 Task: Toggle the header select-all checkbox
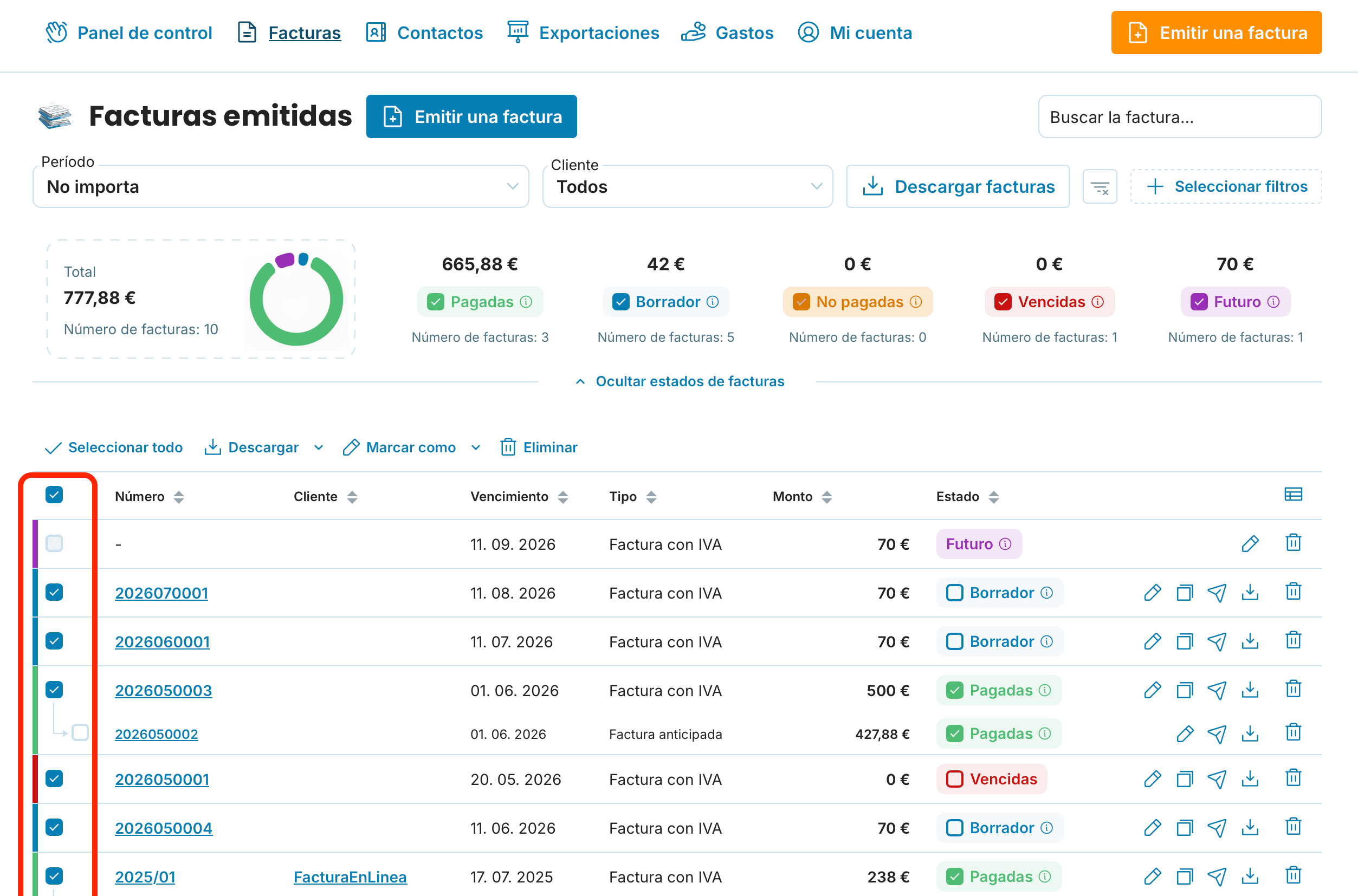pos(54,494)
